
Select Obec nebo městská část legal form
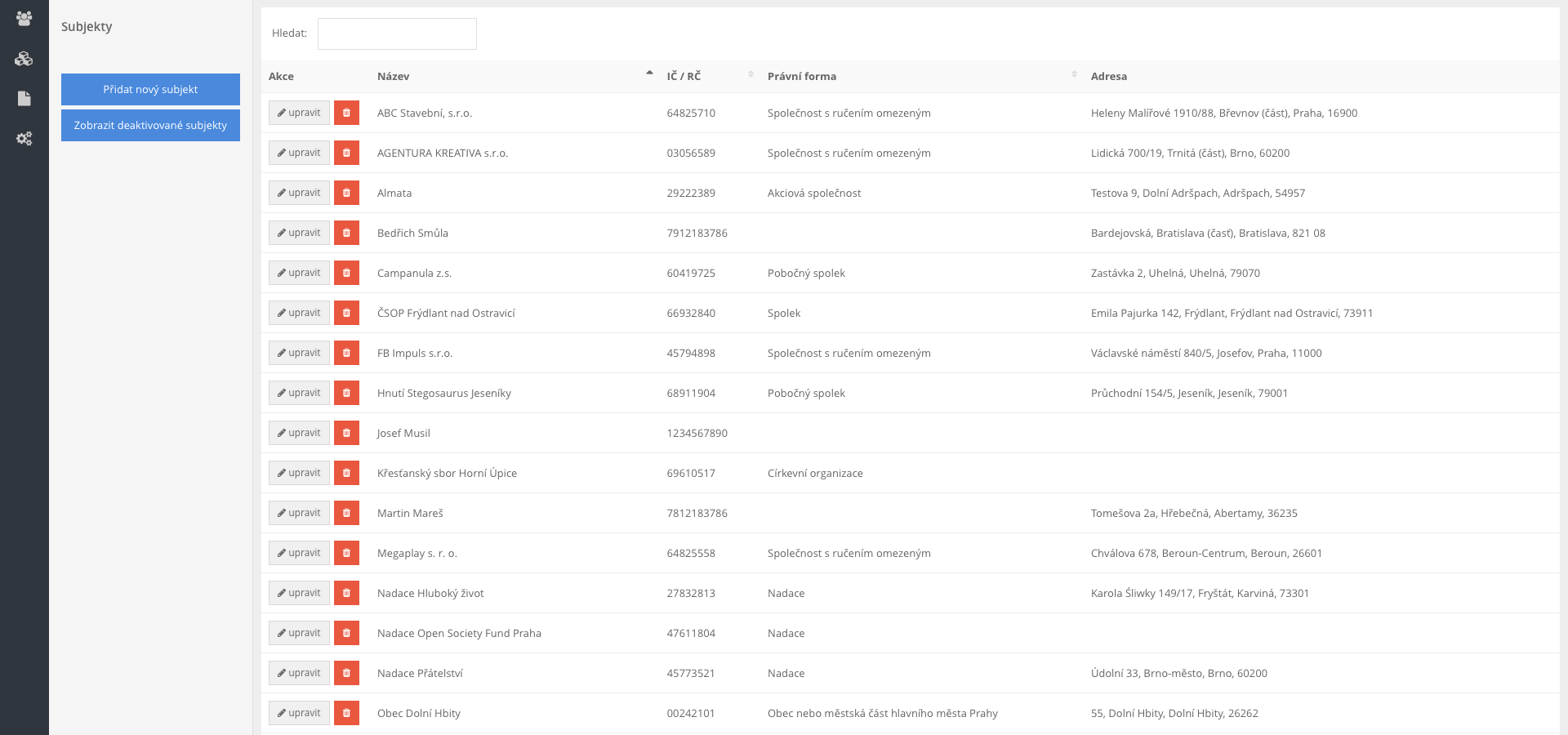(x=882, y=713)
